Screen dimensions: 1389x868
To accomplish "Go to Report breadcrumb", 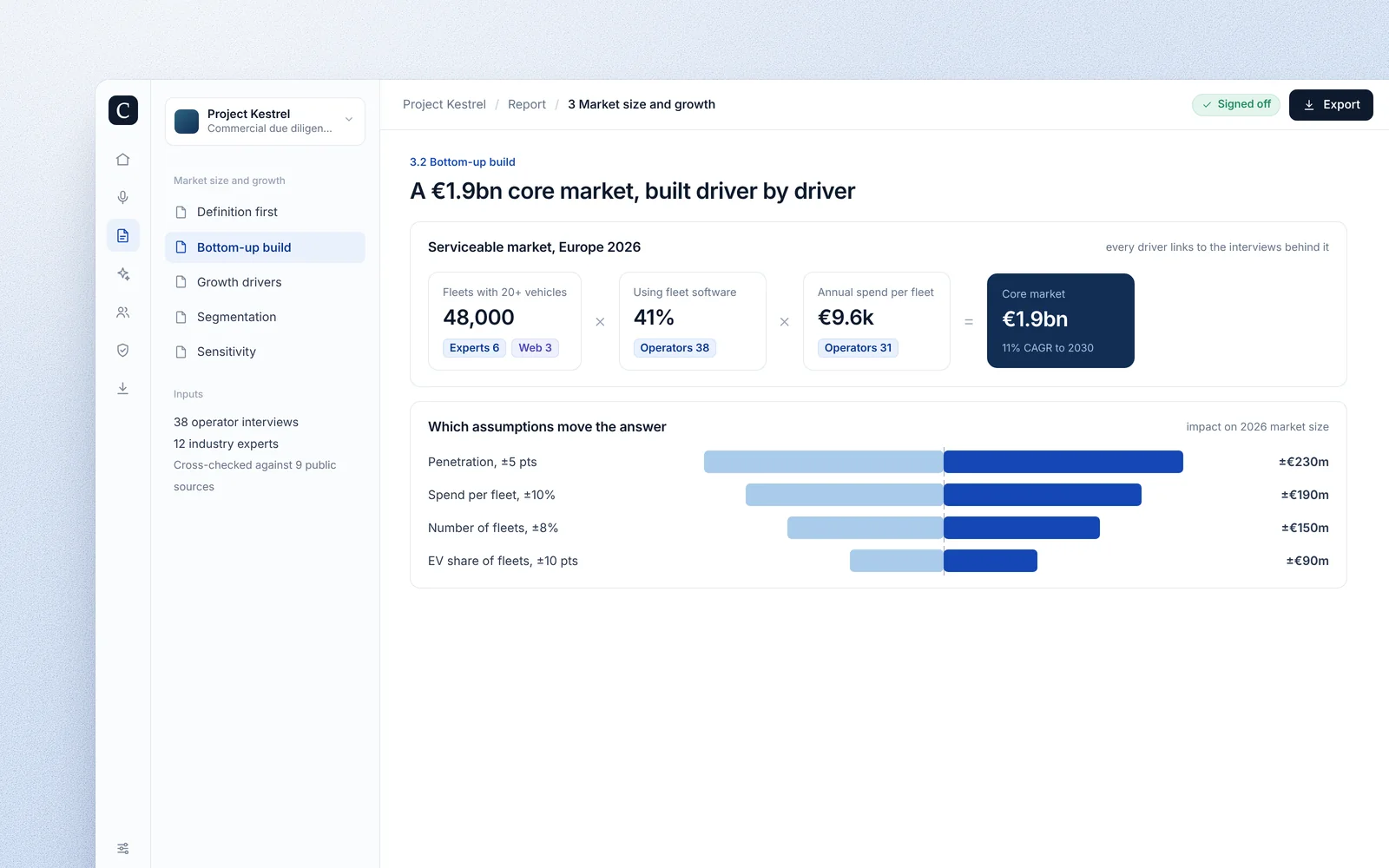I will (x=527, y=104).
